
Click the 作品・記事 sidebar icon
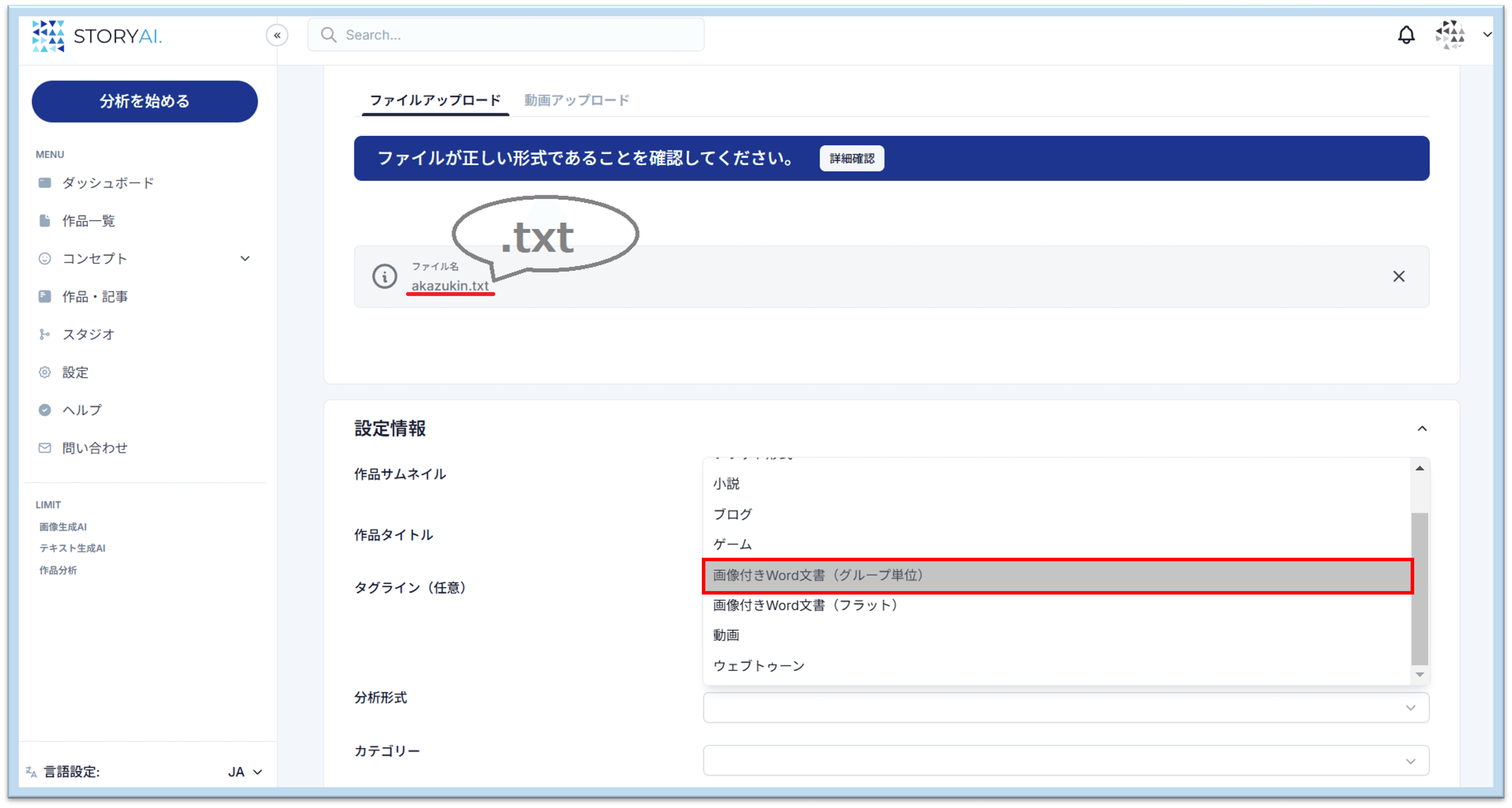pos(45,296)
